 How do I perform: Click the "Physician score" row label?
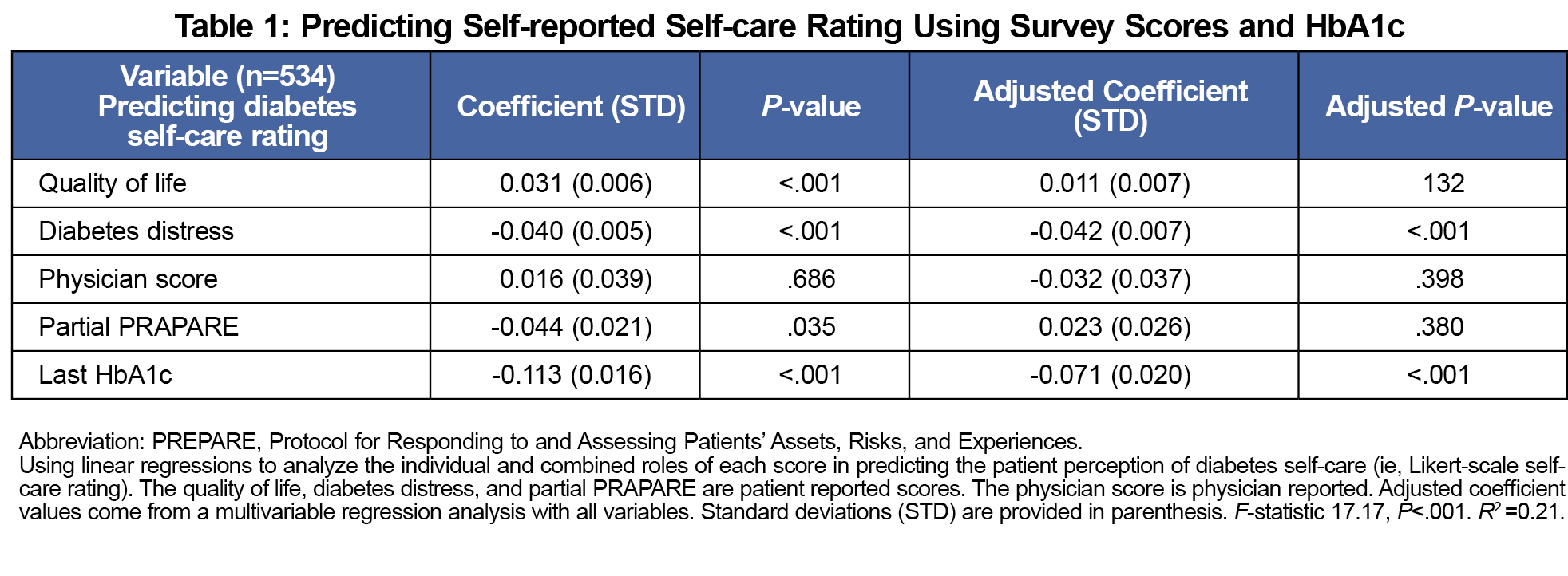coord(129,279)
